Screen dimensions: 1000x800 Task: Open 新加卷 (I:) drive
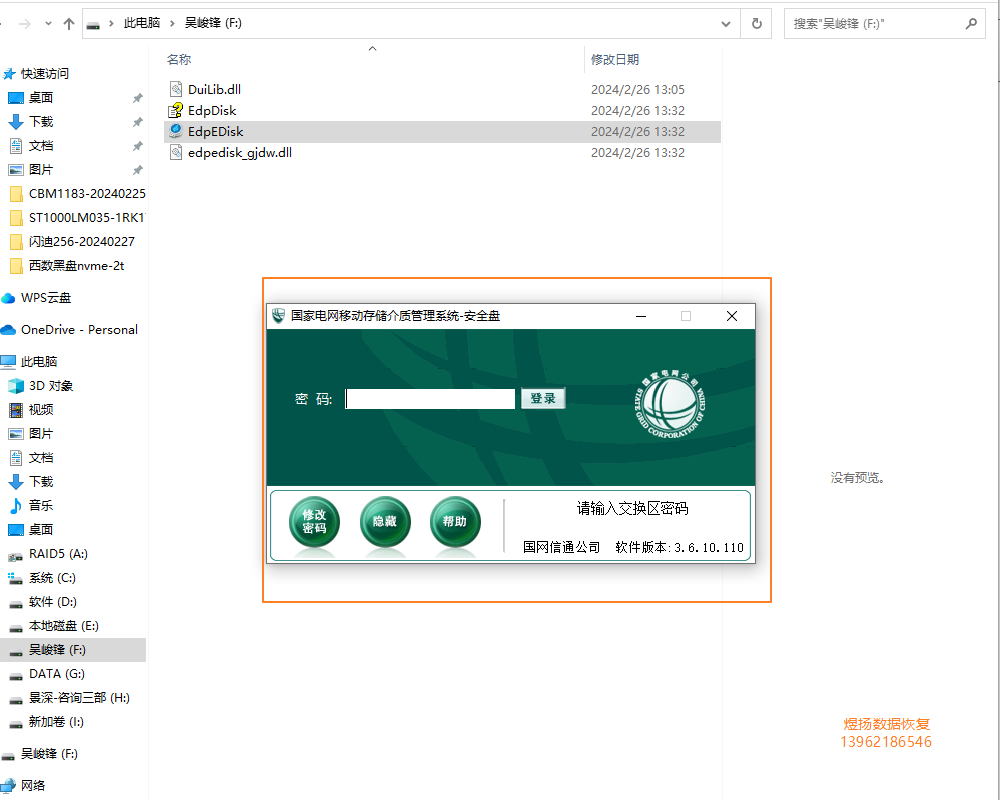56,722
